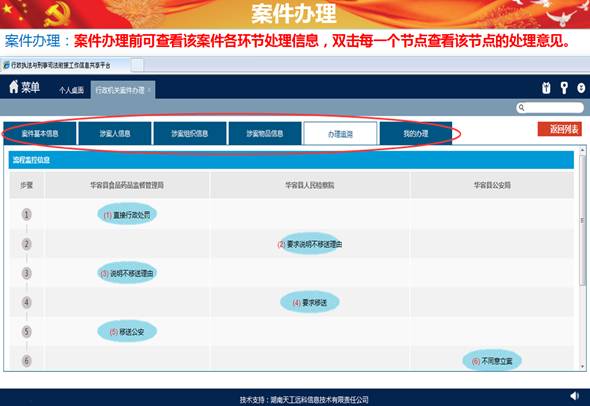Click the magnifier icon in search box
The image size is (590, 406).
click(522, 108)
